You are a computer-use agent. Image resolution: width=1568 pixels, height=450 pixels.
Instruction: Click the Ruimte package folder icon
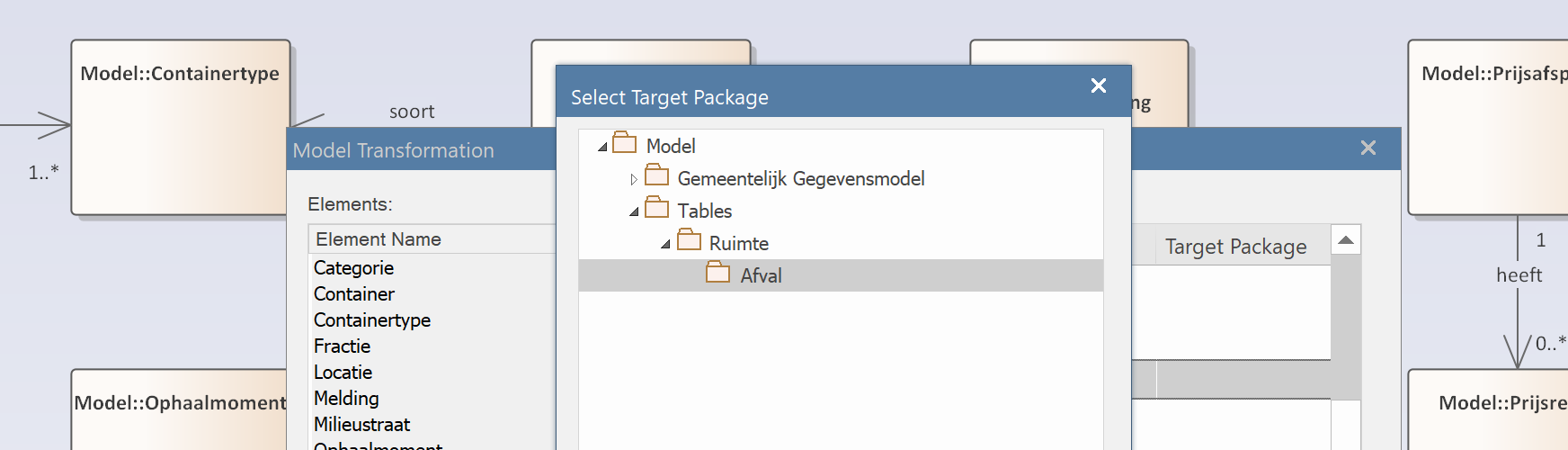(x=689, y=241)
